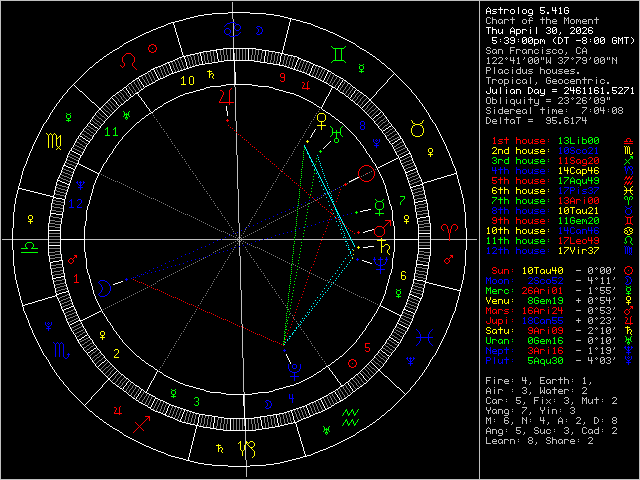Screen dimensions: 640x480
Task: Click the Libra glyph beside the 1st house row
Action: 628,141
